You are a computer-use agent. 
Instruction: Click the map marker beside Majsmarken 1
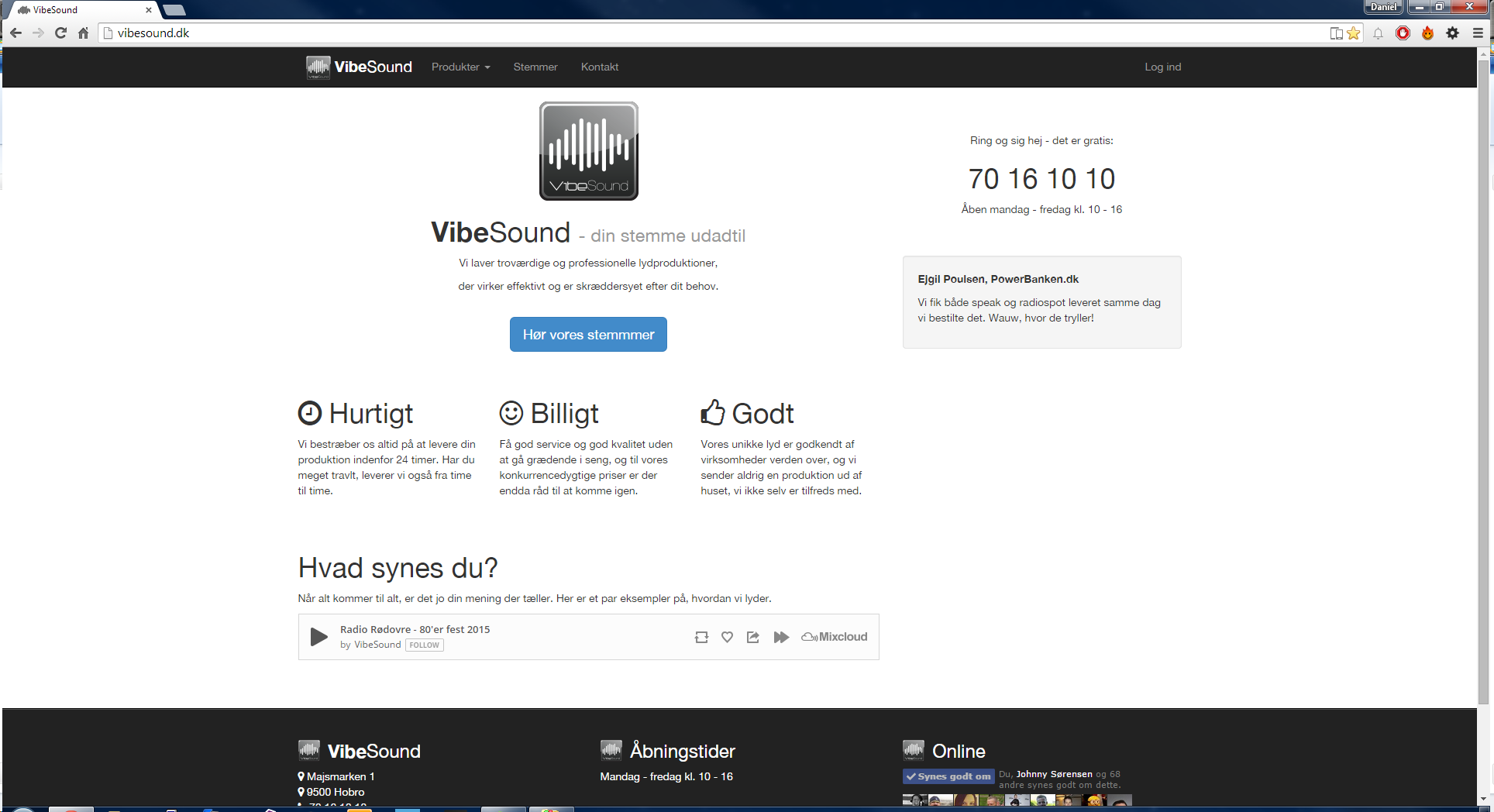(x=301, y=776)
